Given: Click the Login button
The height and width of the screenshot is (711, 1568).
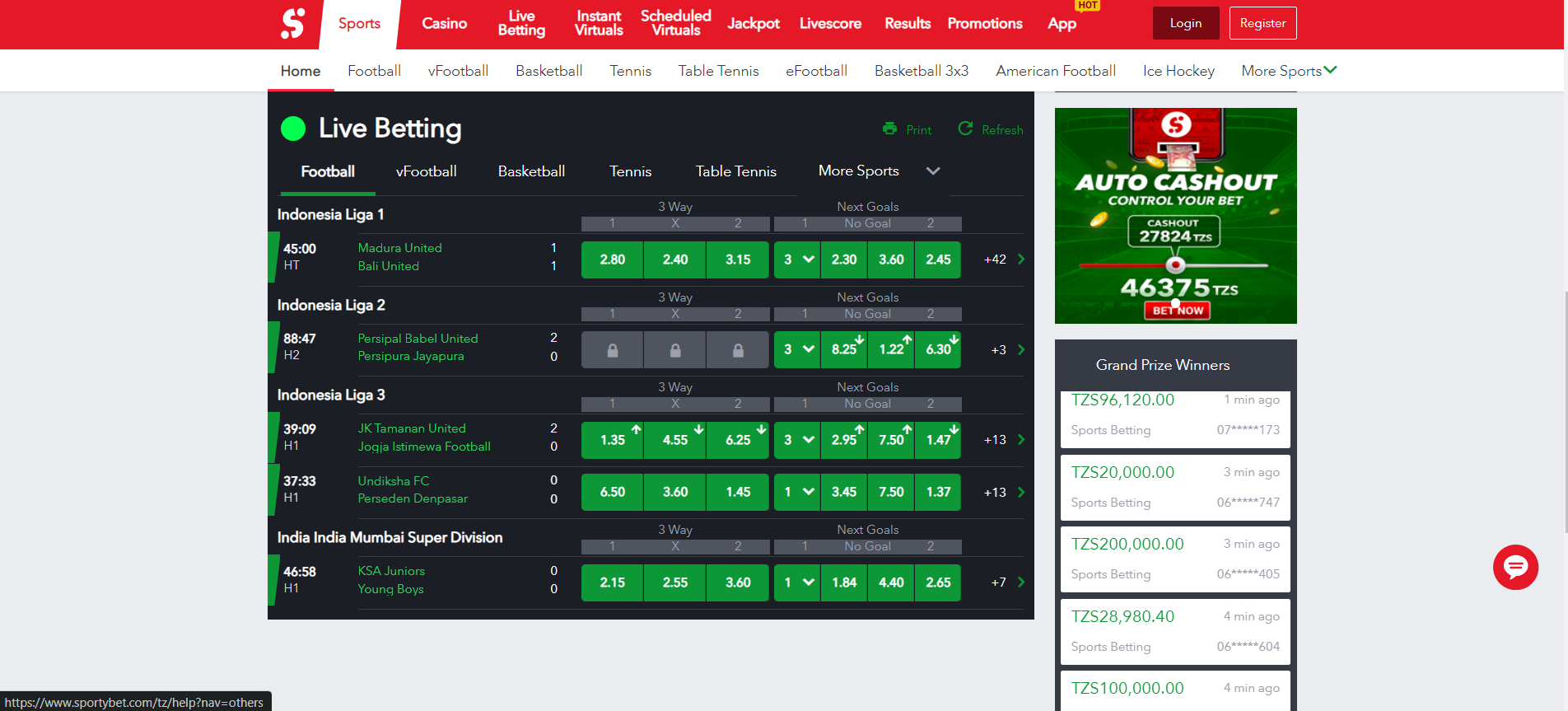Looking at the screenshot, I should (x=1186, y=23).
